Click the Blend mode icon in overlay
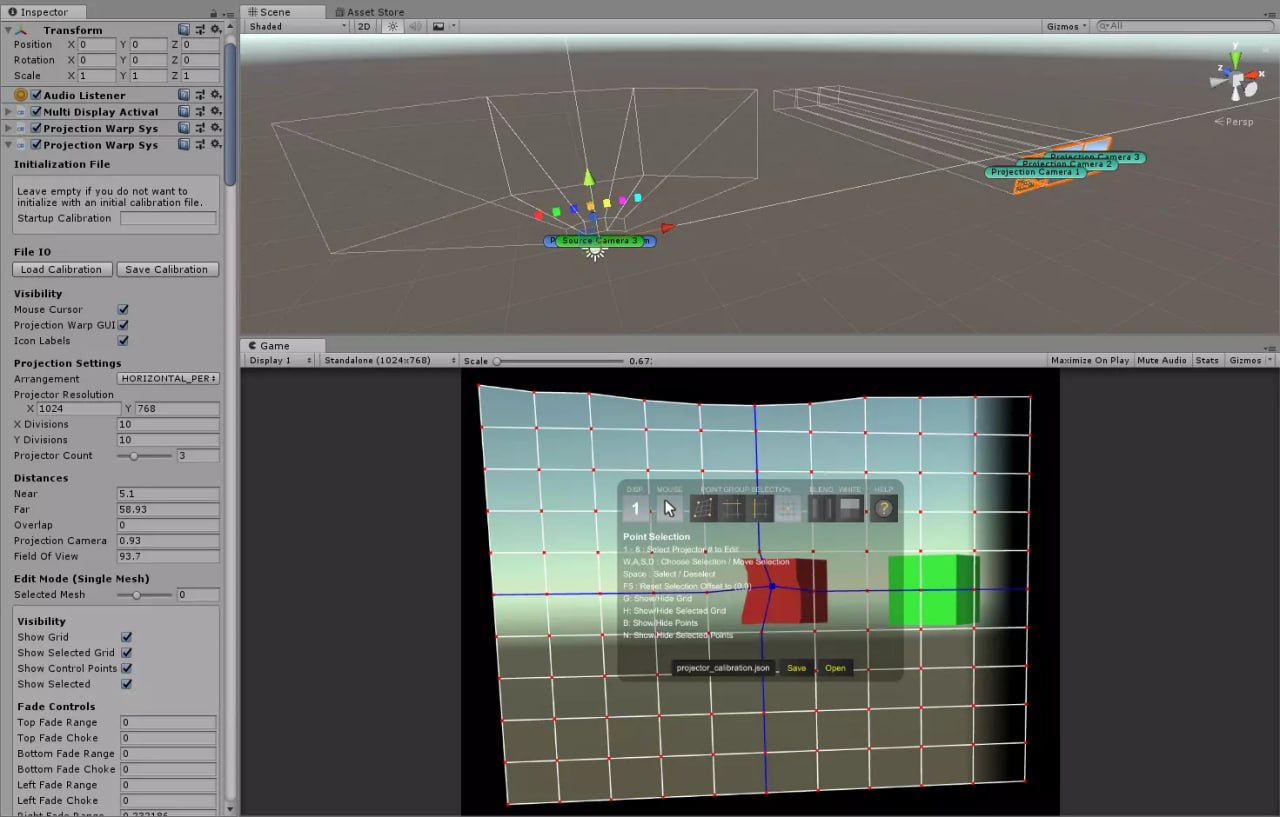The image size is (1280, 817). (821, 509)
